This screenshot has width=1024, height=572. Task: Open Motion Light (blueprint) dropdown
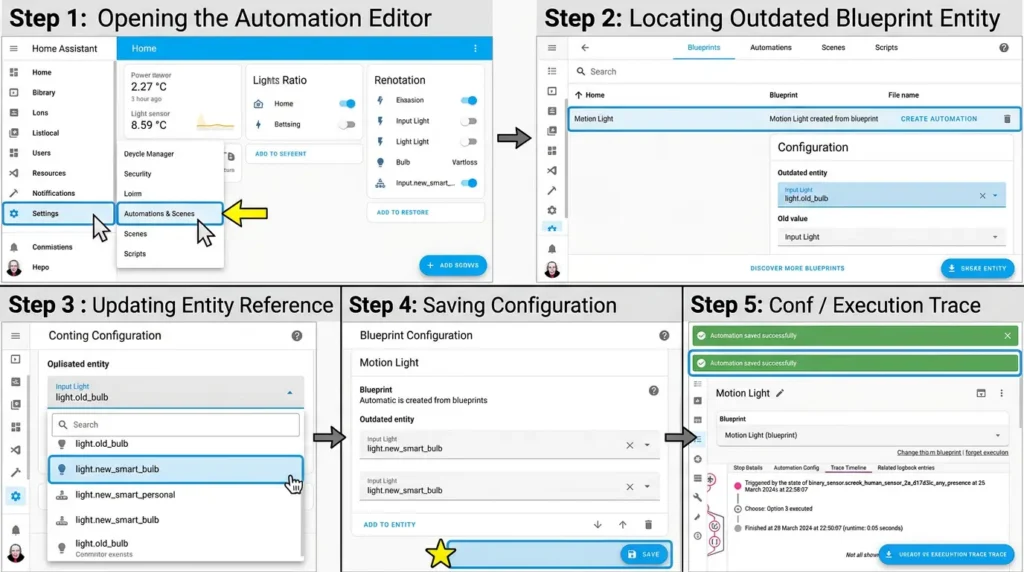click(x=862, y=436)
